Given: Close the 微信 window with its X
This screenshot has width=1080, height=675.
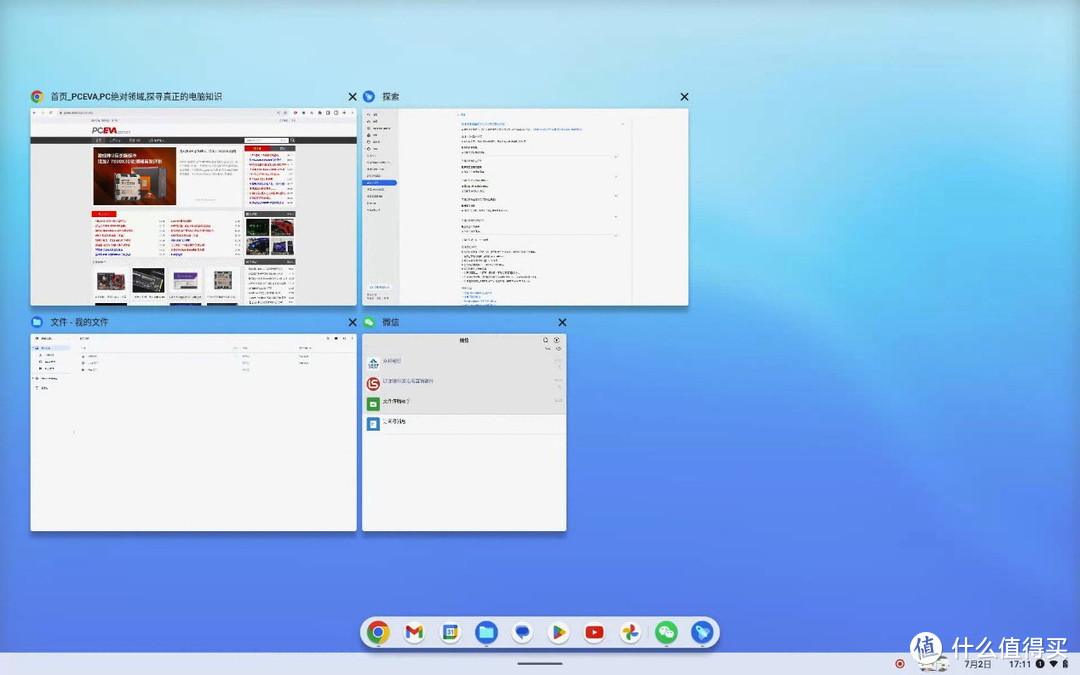Looking at the screenshot, I should [562, 322].
